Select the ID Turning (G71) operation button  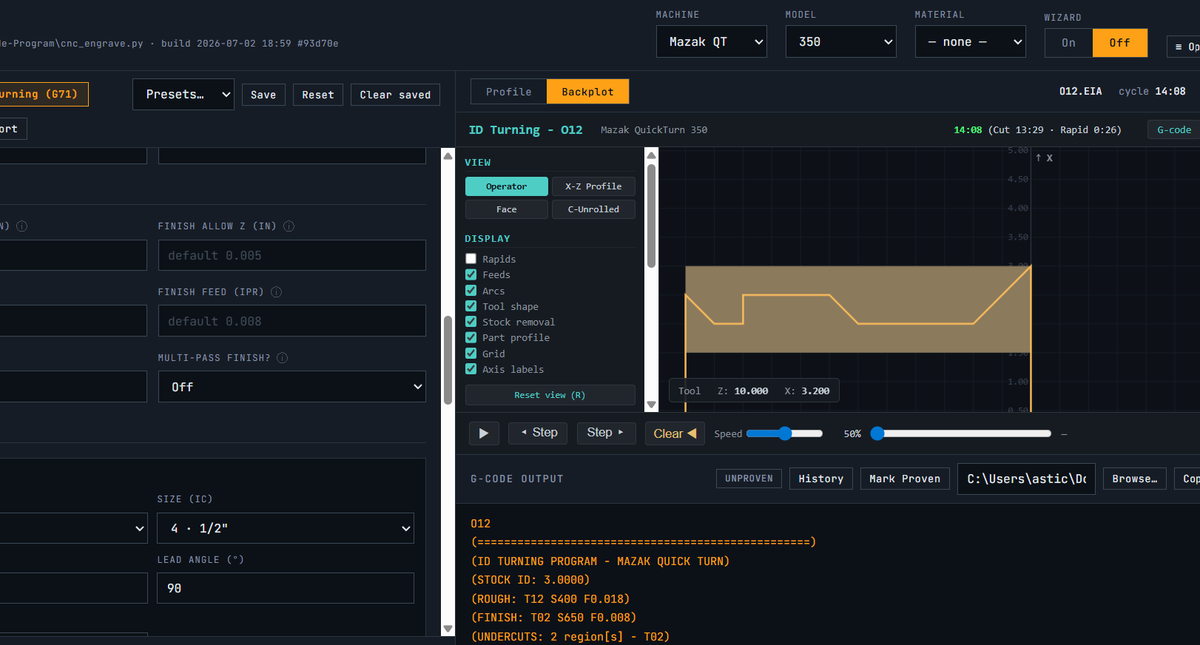tap(44, 94)
